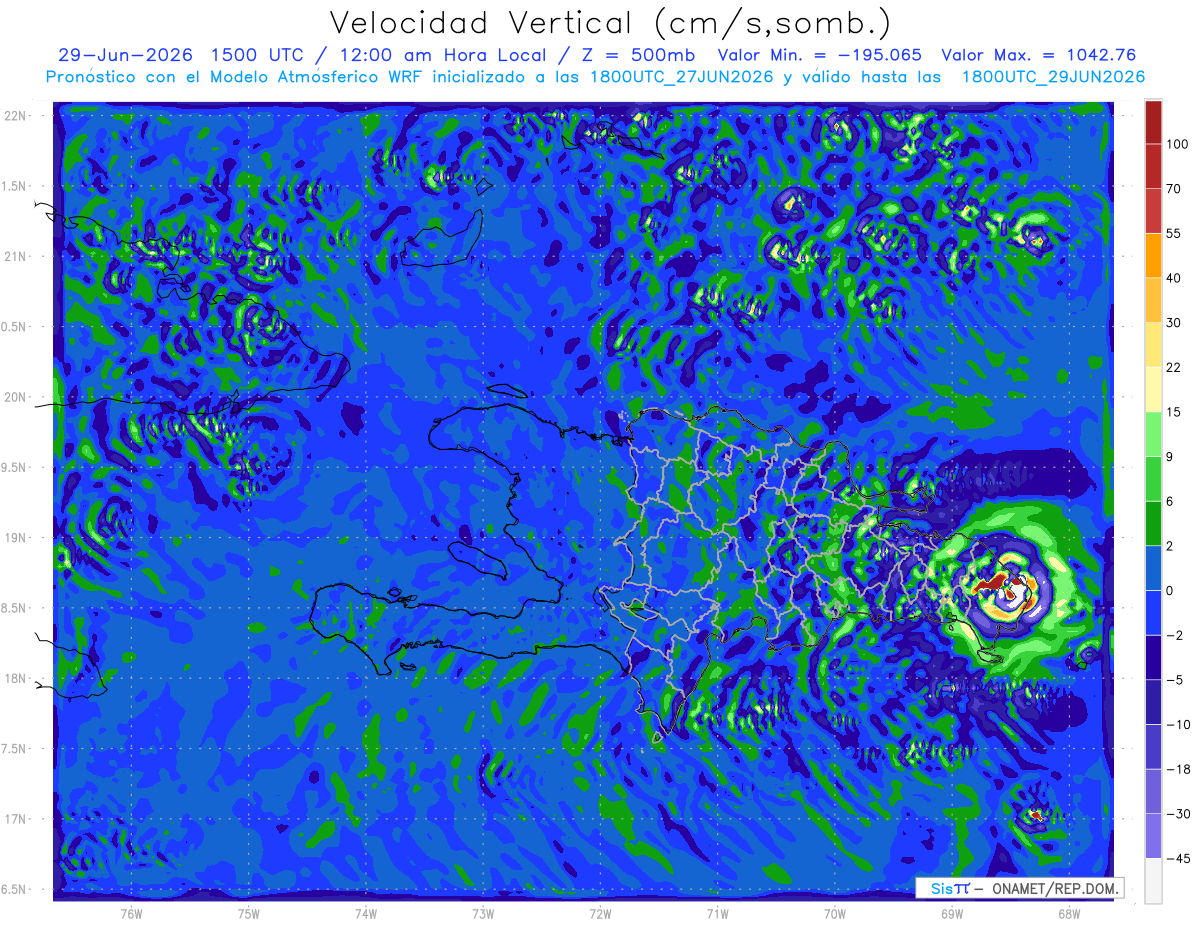Viewport: 1200px width, 927px height.
Task: Click the colorbar label "22"
Action: coord(1174,367)
